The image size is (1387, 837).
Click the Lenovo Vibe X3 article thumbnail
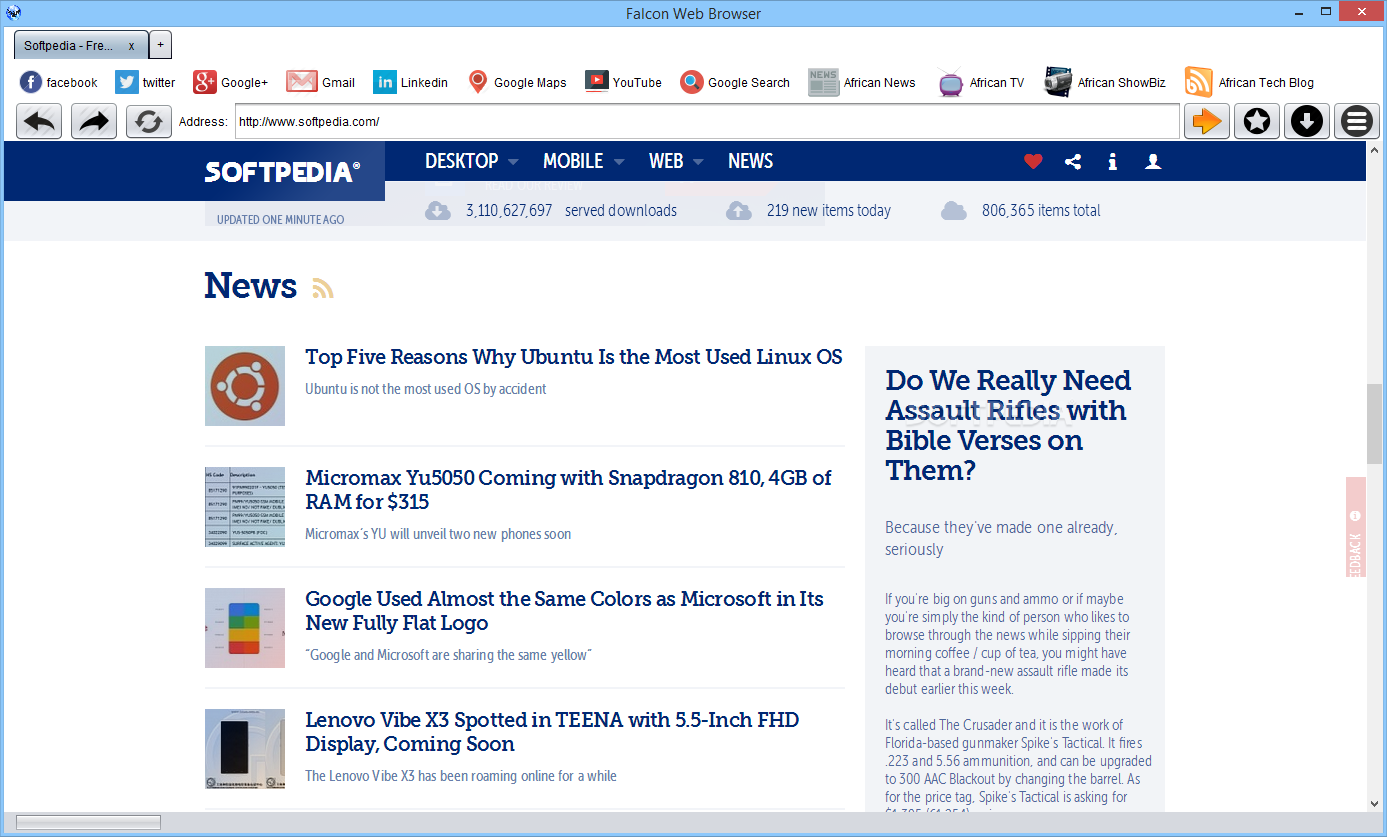(245, 749)
